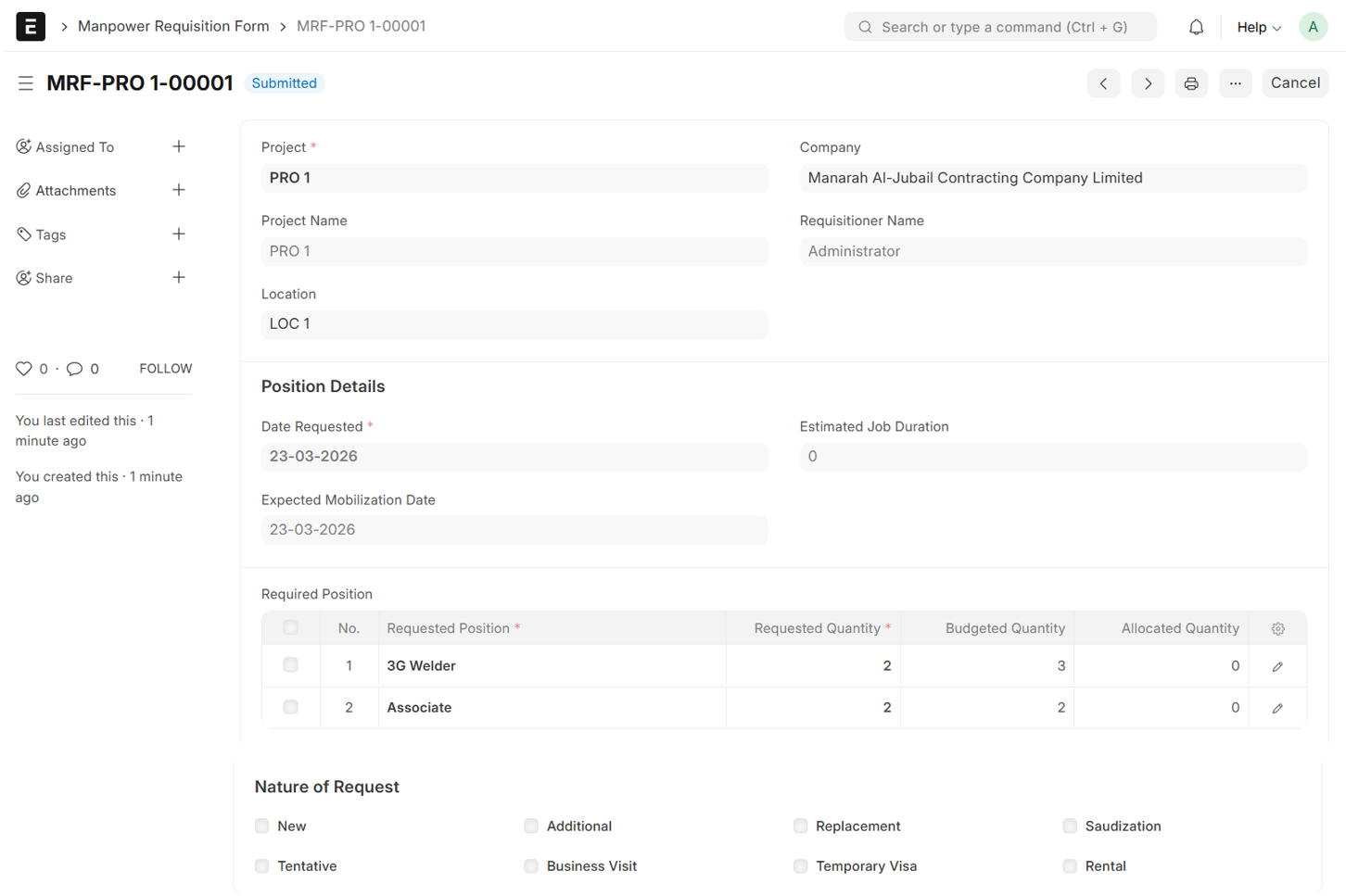Open the three-dots more actions menu
Screen dimensions: 1346x896
point(1235,83)
